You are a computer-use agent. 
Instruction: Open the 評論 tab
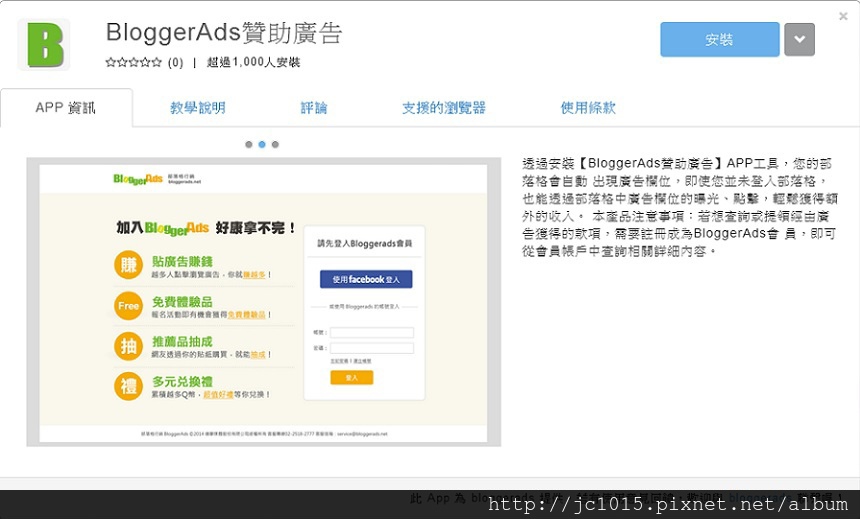click(x=314, y=108)
